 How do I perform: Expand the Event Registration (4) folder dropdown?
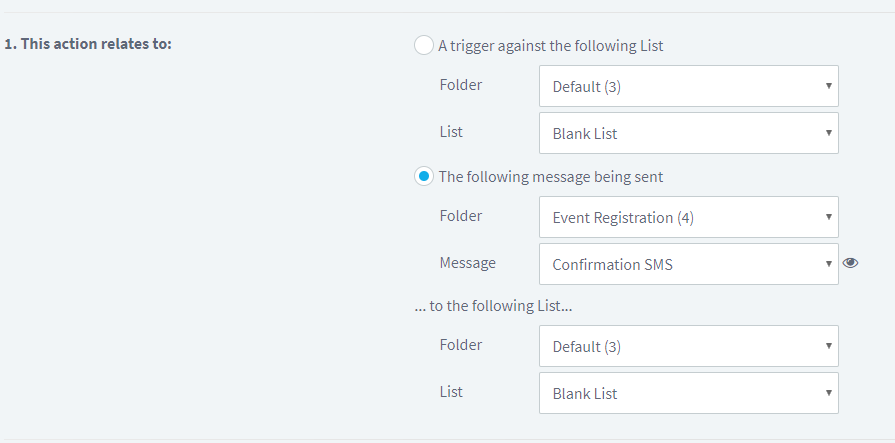688,217
